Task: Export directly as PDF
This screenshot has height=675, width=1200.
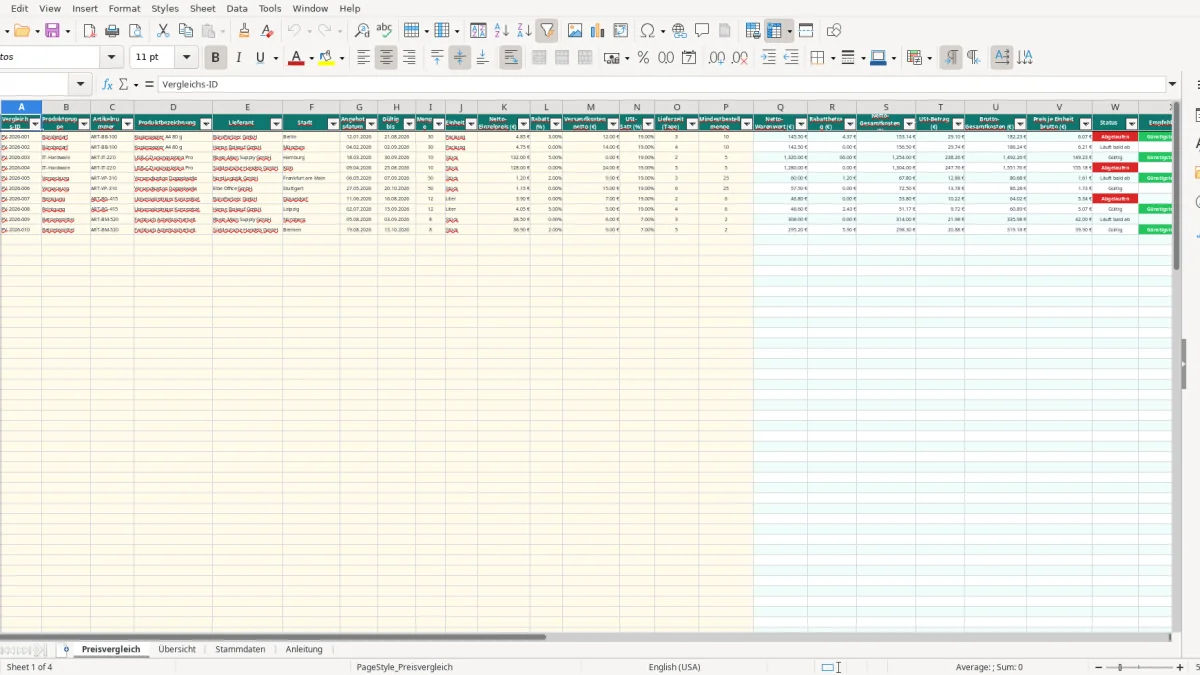Action: click(89, 31)
